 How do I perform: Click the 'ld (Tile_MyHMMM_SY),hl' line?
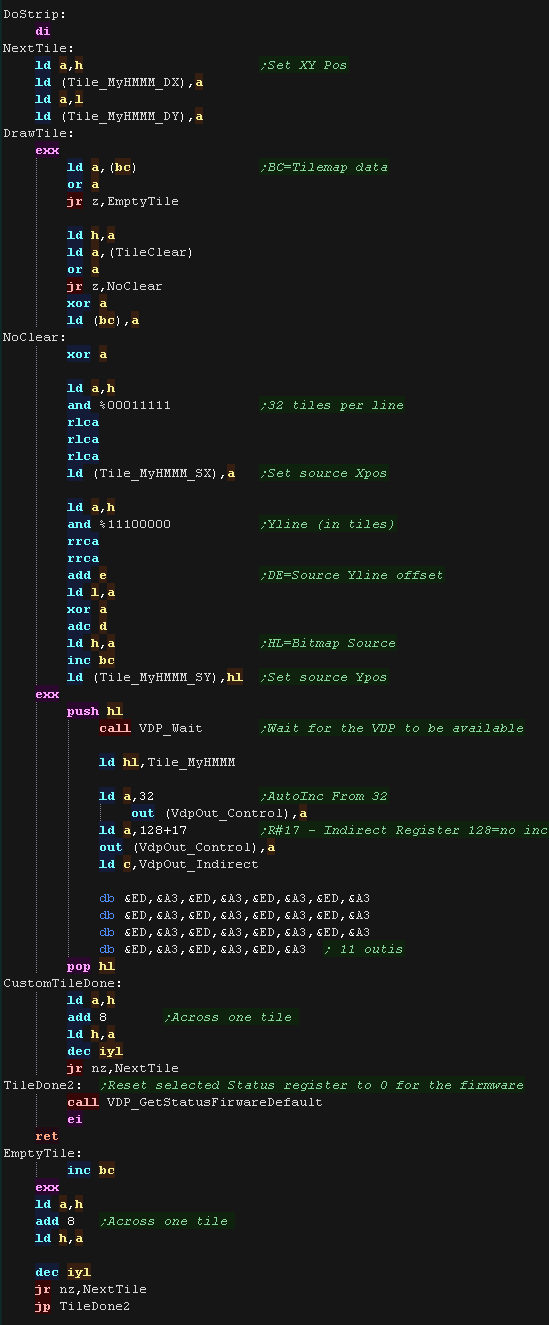tap(155, 677)
